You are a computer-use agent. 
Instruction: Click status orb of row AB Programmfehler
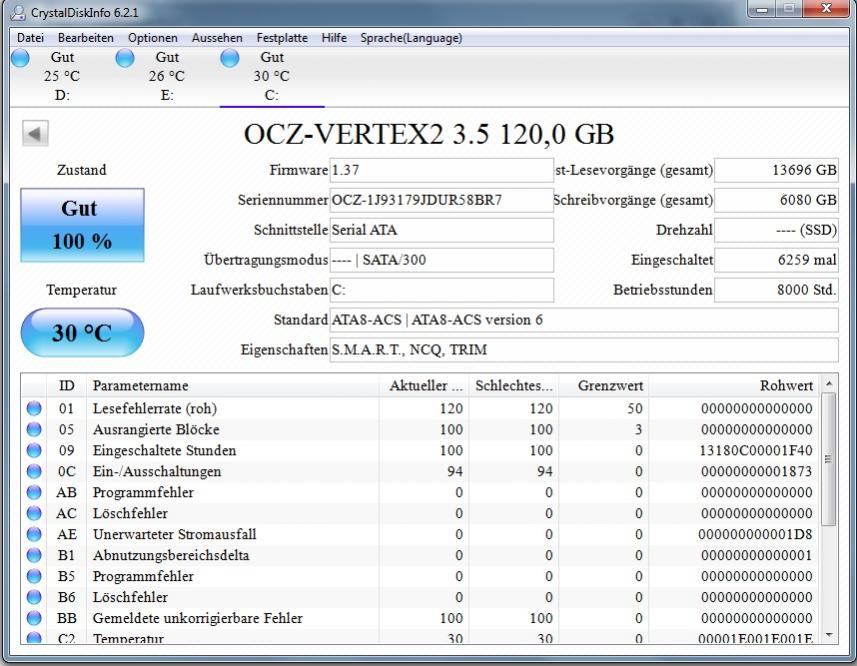34,492
